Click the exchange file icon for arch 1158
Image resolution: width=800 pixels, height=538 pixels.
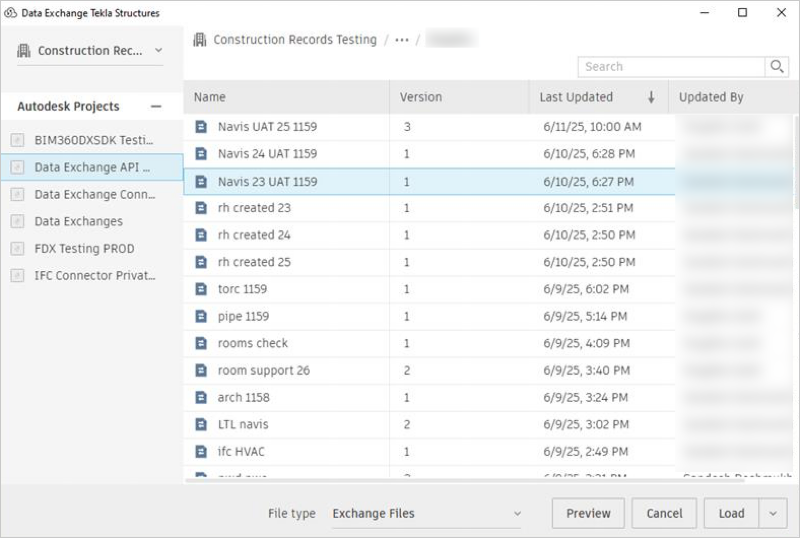[202, 397]
